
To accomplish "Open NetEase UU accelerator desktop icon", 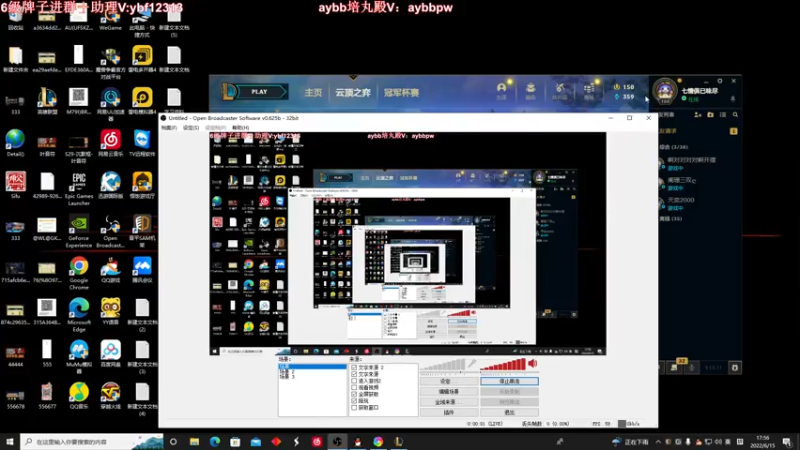I will [x=110, y=104].
